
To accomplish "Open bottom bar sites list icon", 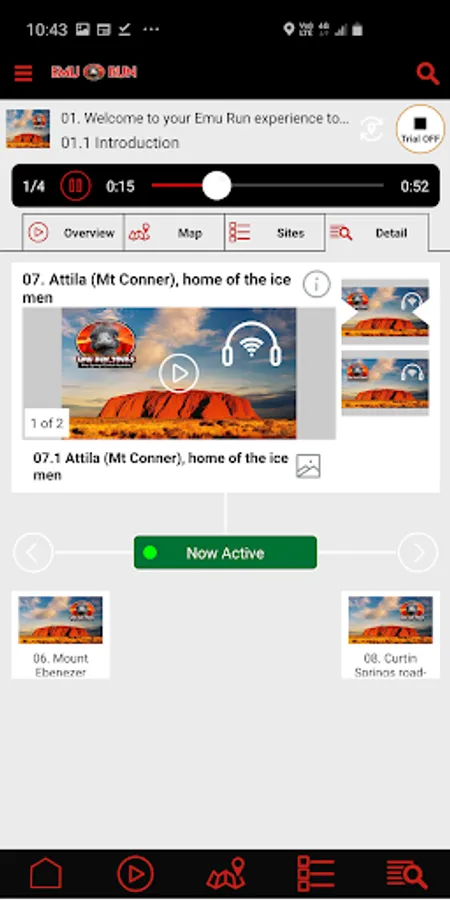I will 316,875.
